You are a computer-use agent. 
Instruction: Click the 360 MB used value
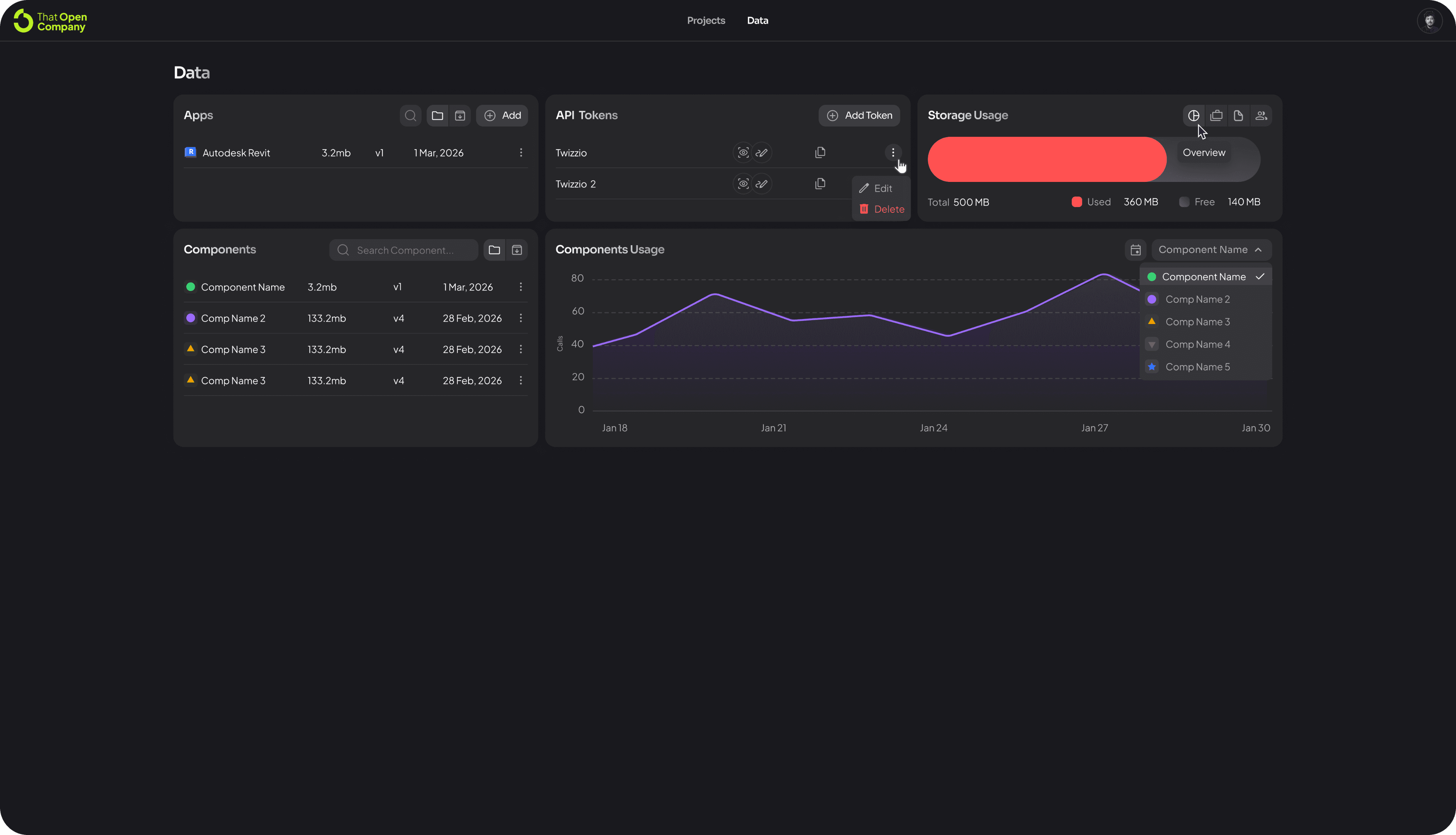(1140, 202)
